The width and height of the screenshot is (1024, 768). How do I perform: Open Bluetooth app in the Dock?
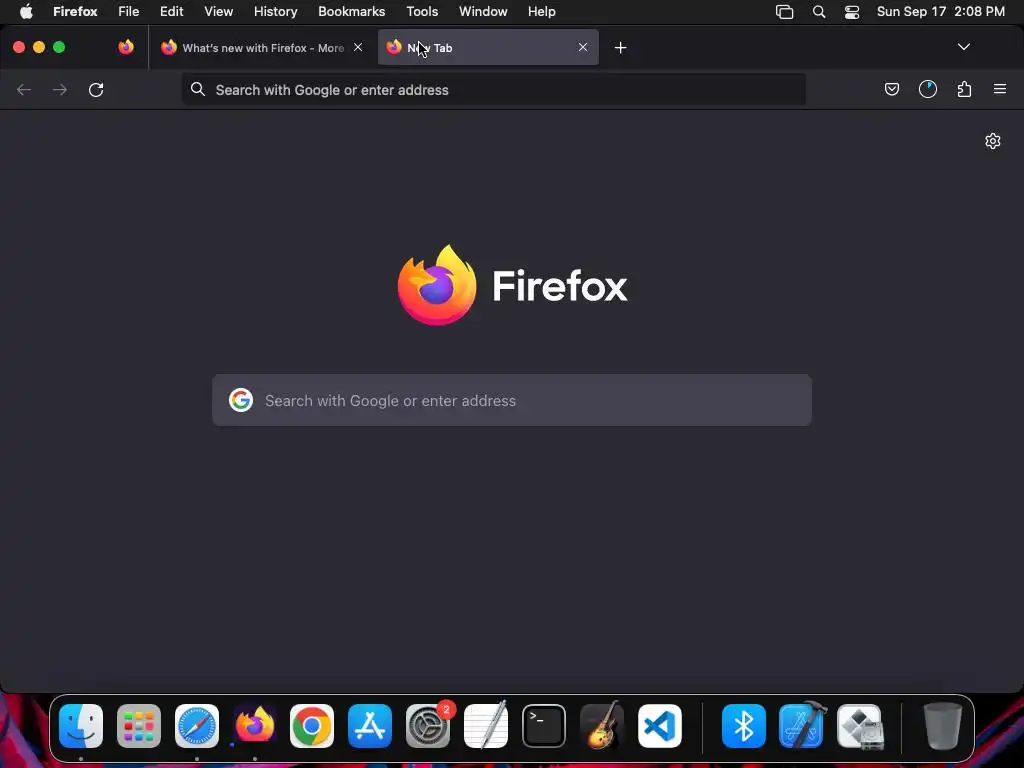[744, 726]
